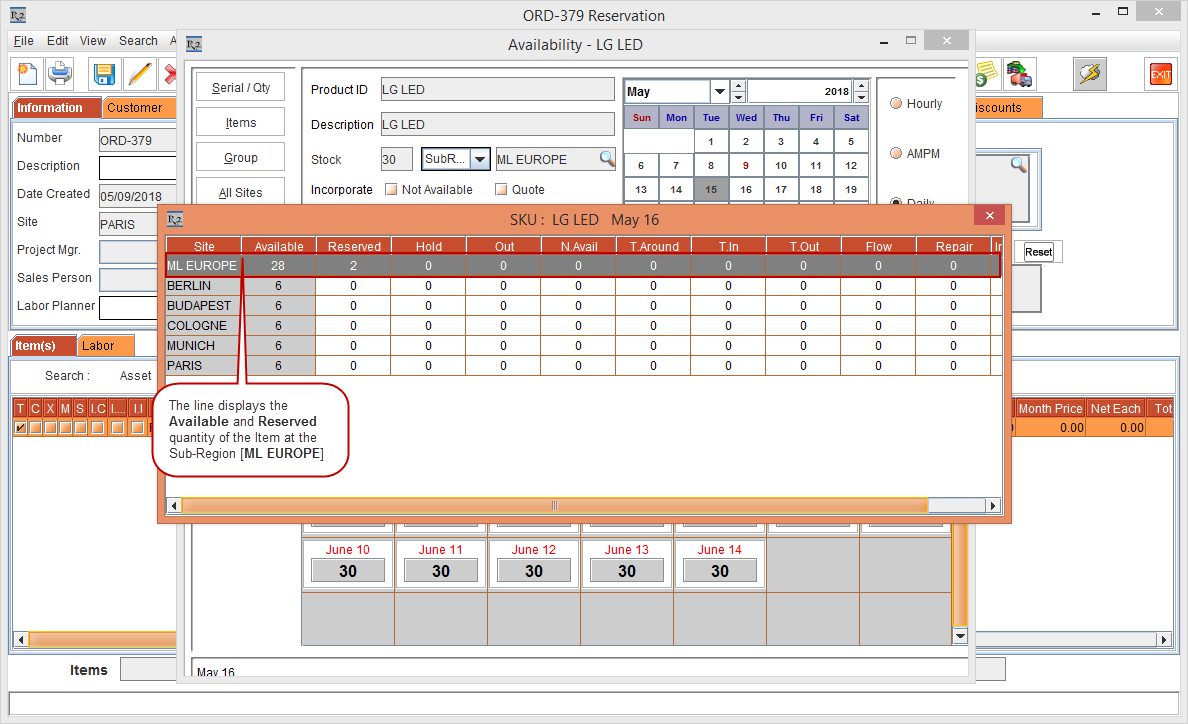Open the SubR... stock dropdown
The height and width of the screenshot is (724, 1188).
(x=481, y=159)
